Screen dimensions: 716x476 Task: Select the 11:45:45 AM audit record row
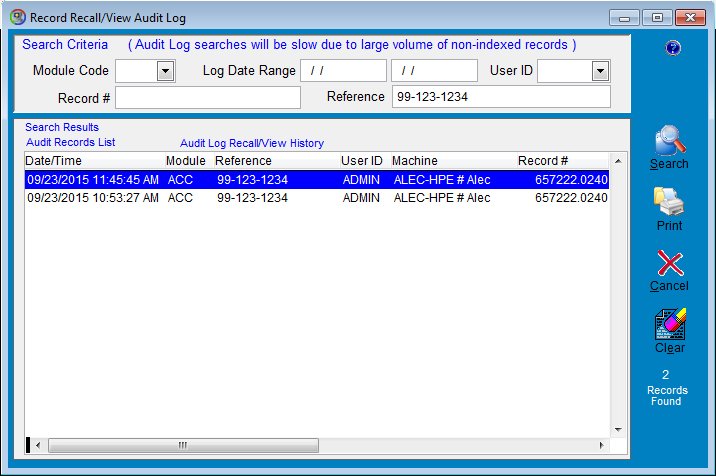click(x=317, y=180)
